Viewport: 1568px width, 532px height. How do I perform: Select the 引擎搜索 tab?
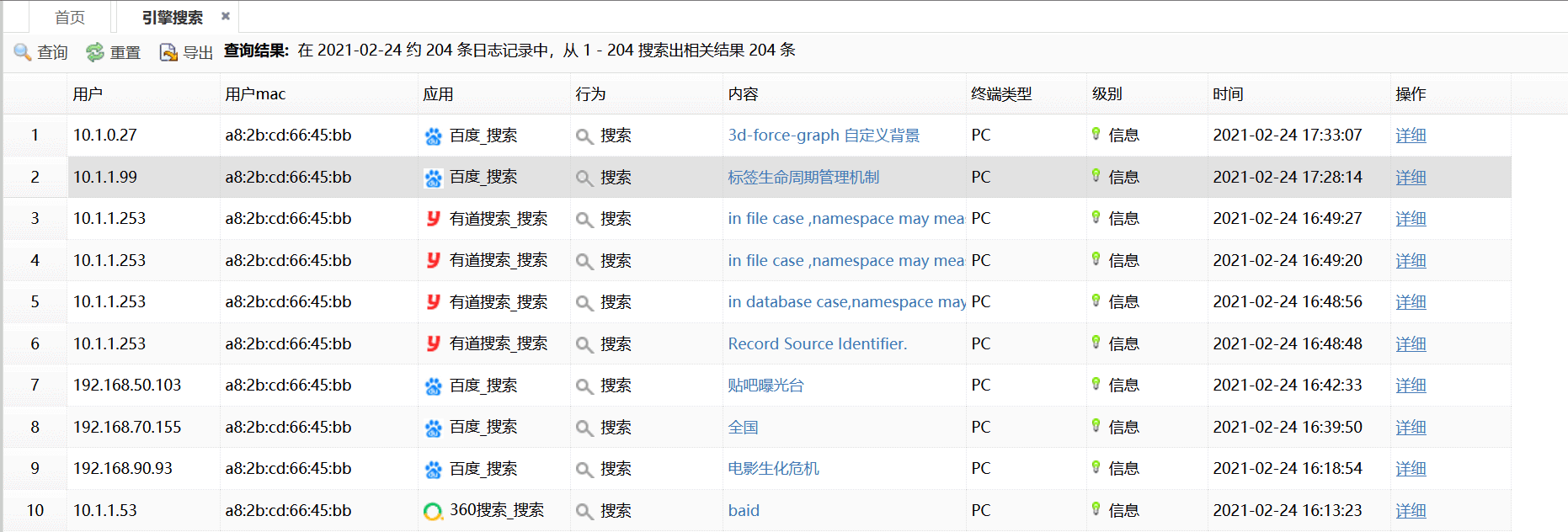[172, 17]
